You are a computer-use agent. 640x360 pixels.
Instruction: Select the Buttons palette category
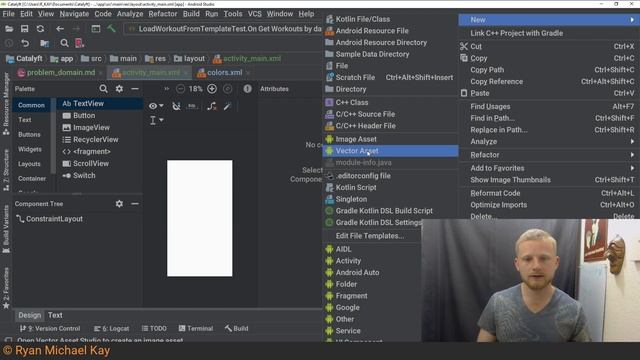29,135
